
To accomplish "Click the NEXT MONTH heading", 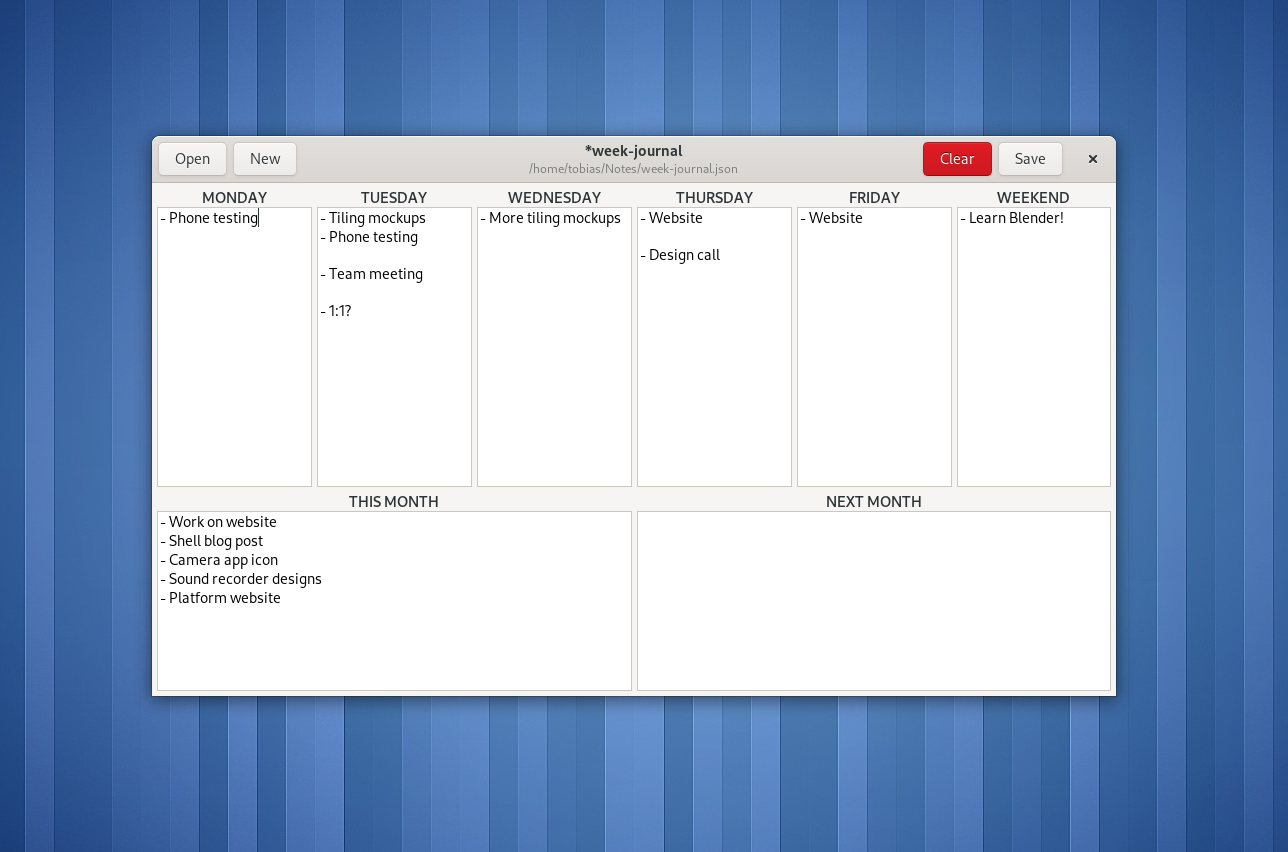I will coord(874,501).
